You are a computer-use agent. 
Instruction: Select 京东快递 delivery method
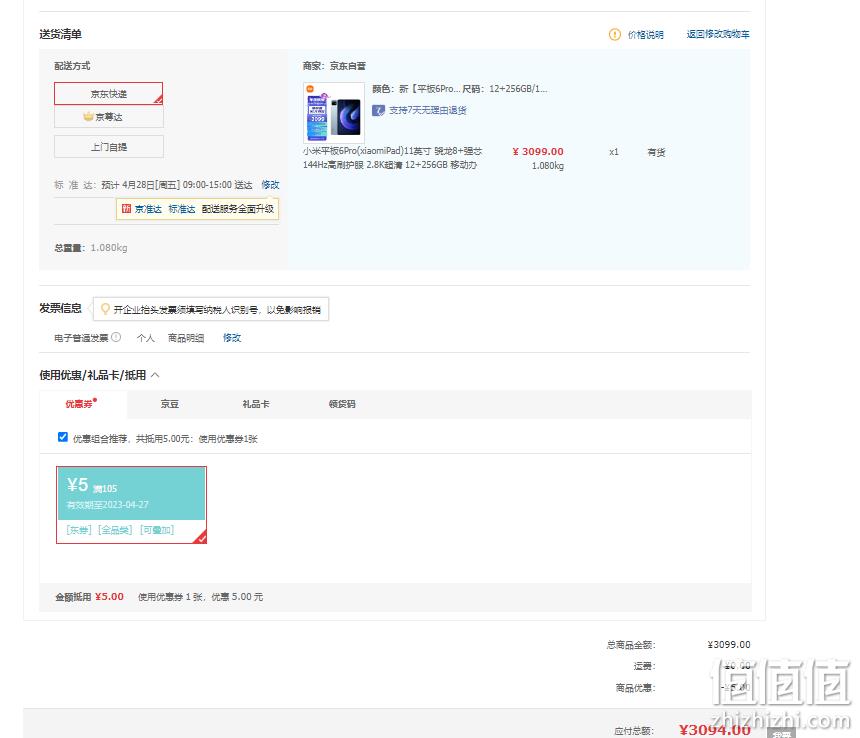click(109, 94)
